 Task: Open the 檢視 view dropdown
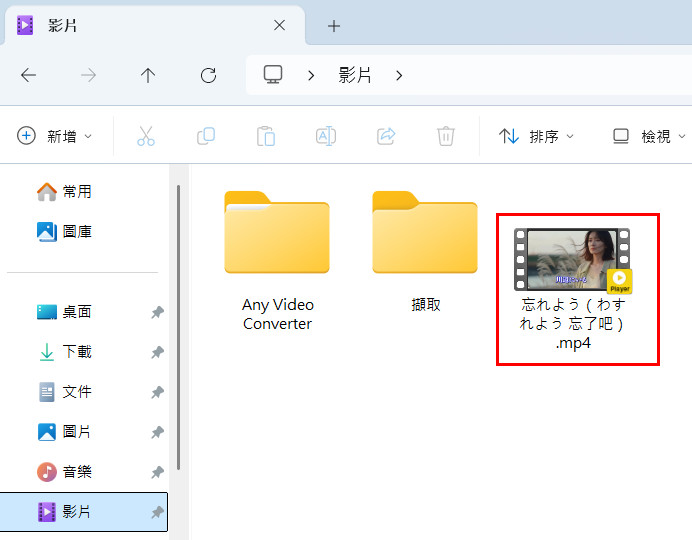(x=649, y=136)
